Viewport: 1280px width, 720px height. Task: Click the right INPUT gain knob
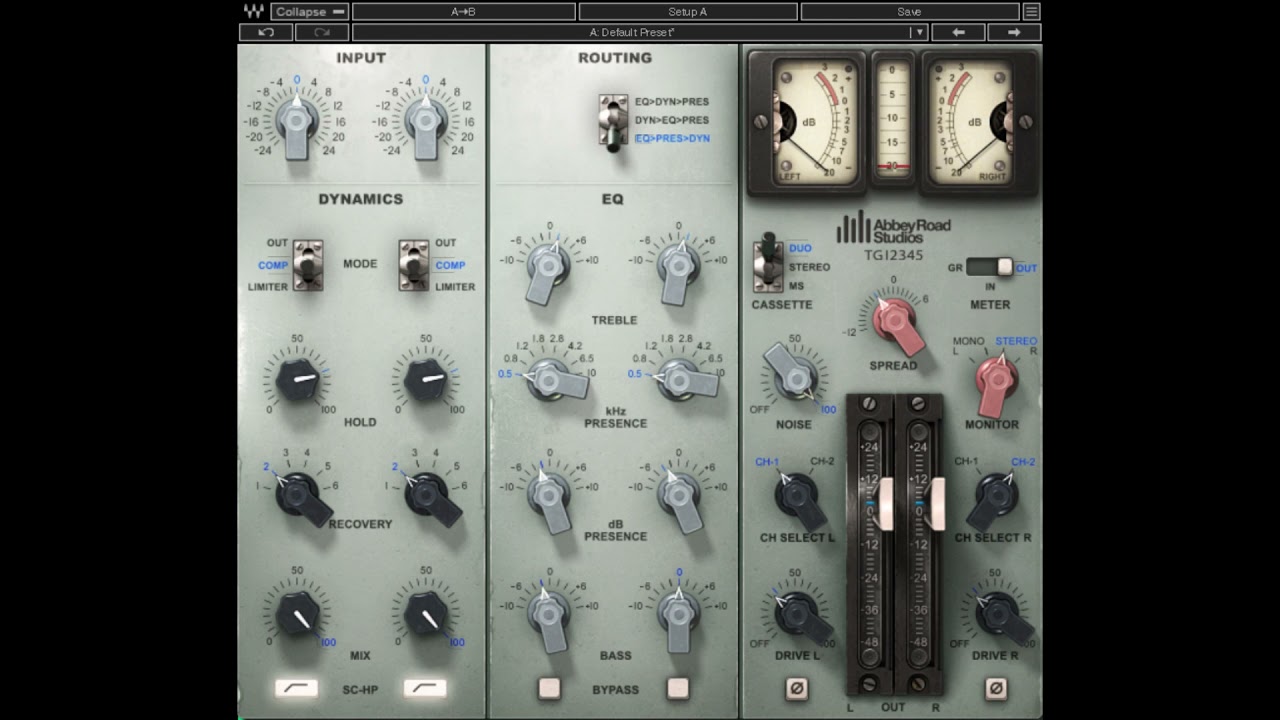(x=426, y=121)
